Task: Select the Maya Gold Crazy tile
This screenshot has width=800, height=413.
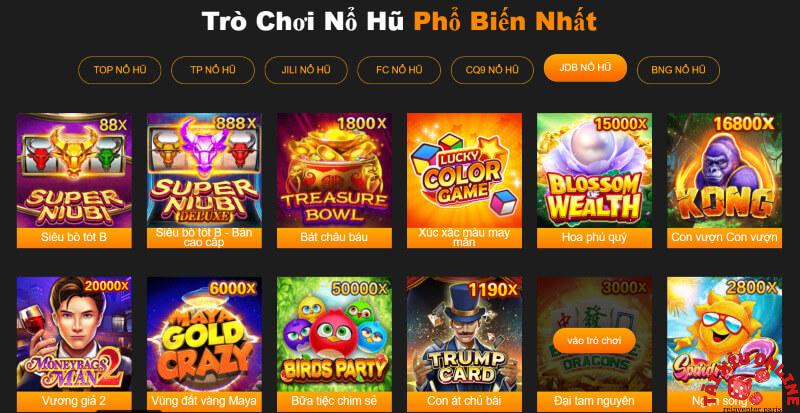Action: 204,334
